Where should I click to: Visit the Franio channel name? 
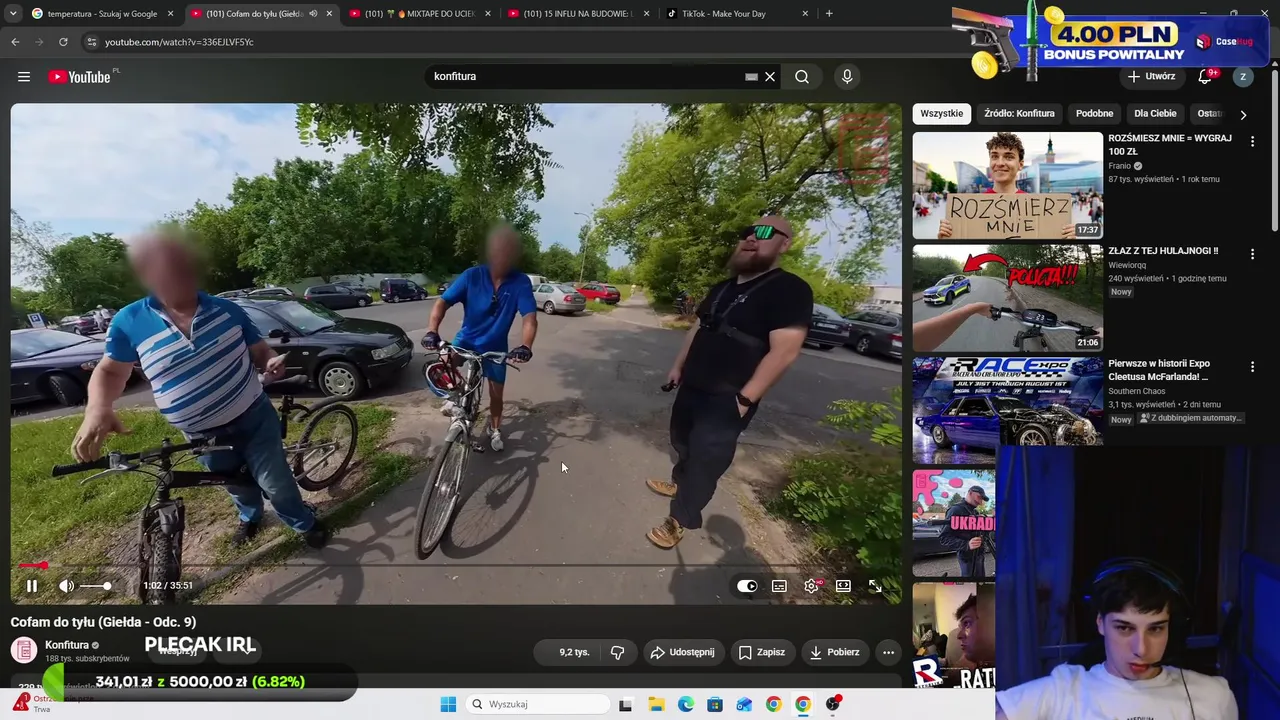click(x=1119, y=166)
